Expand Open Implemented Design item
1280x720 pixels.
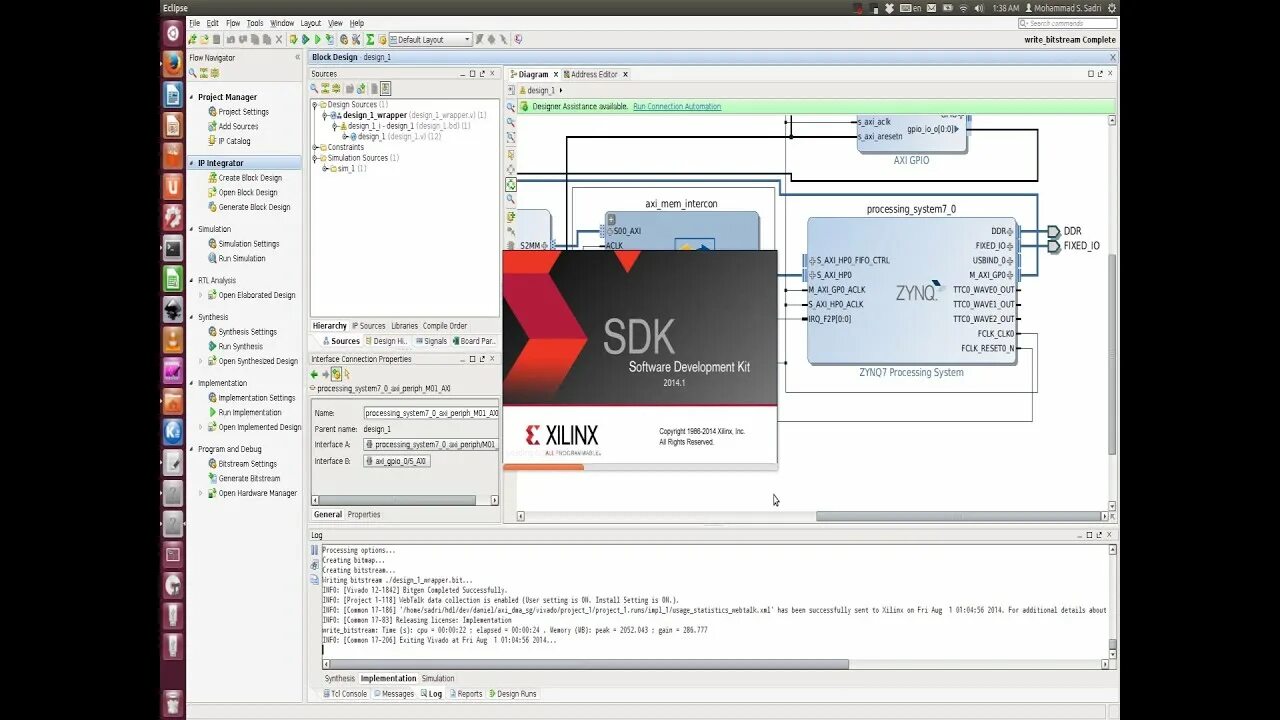pos(201,427)
